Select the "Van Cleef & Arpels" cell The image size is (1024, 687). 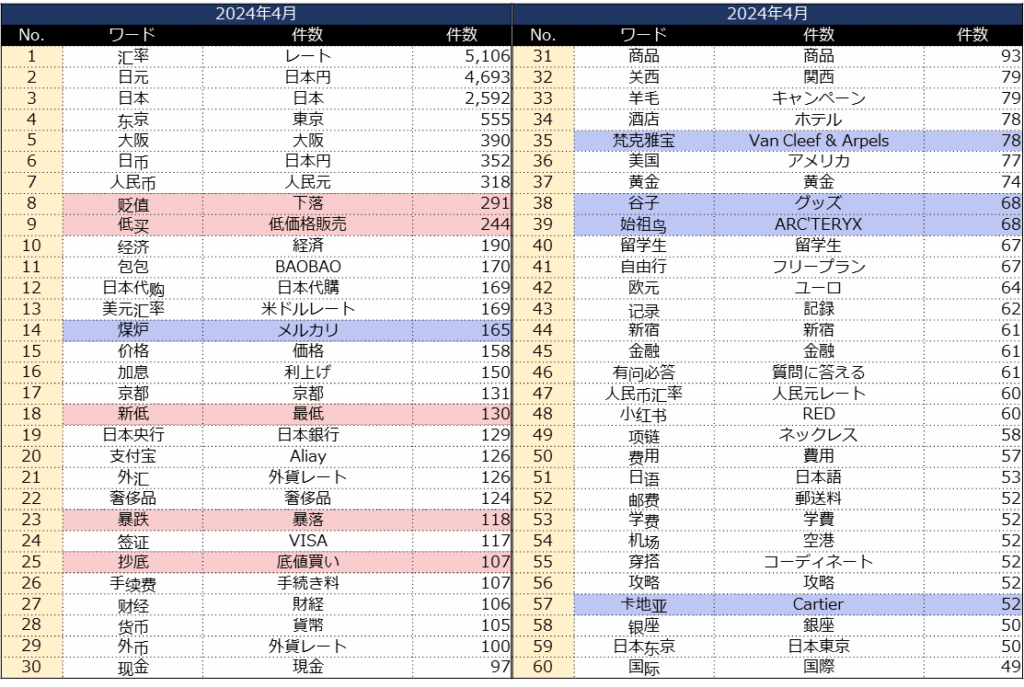click(818, 141)
